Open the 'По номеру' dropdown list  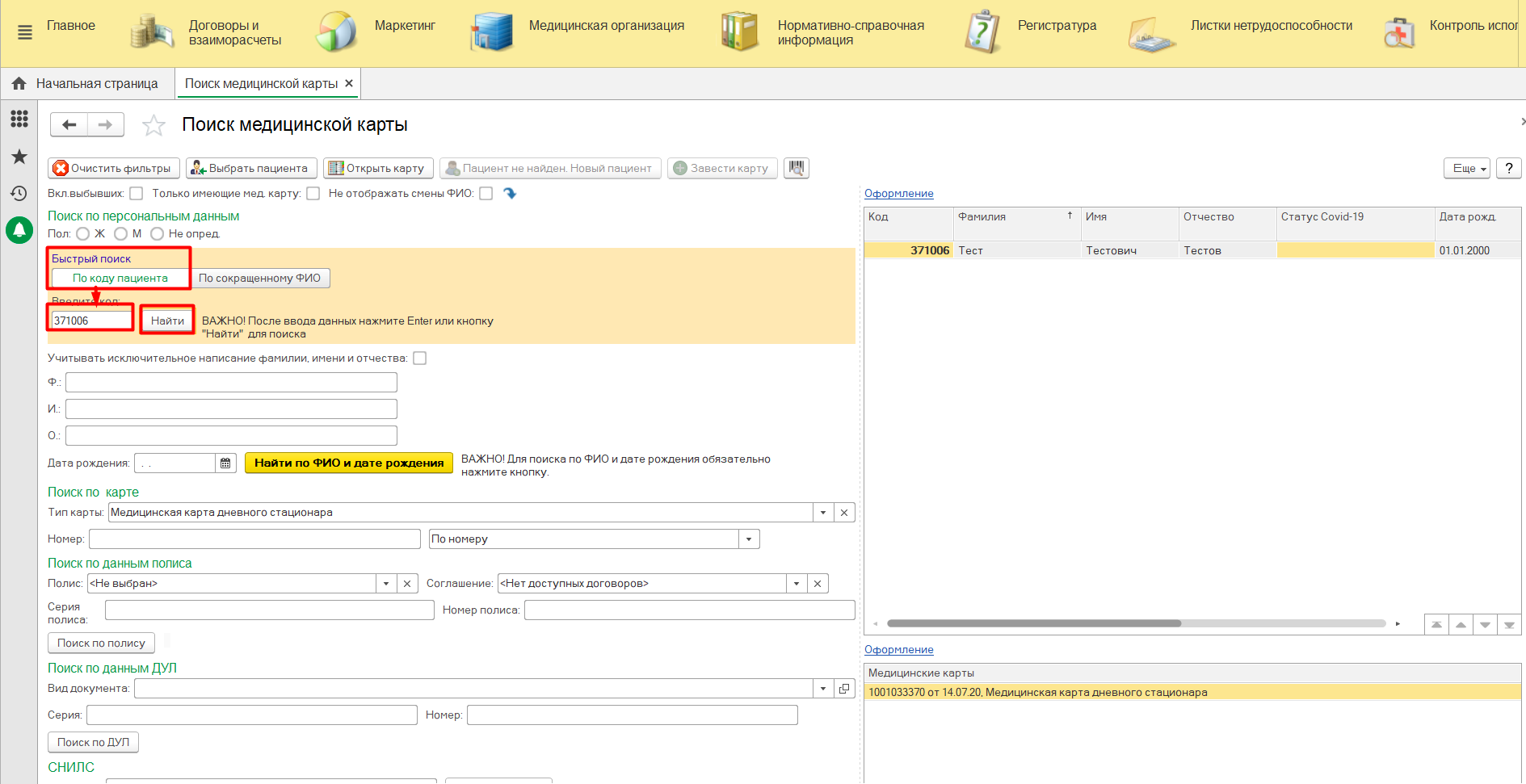pyautogui.click(x=749, y=539)
